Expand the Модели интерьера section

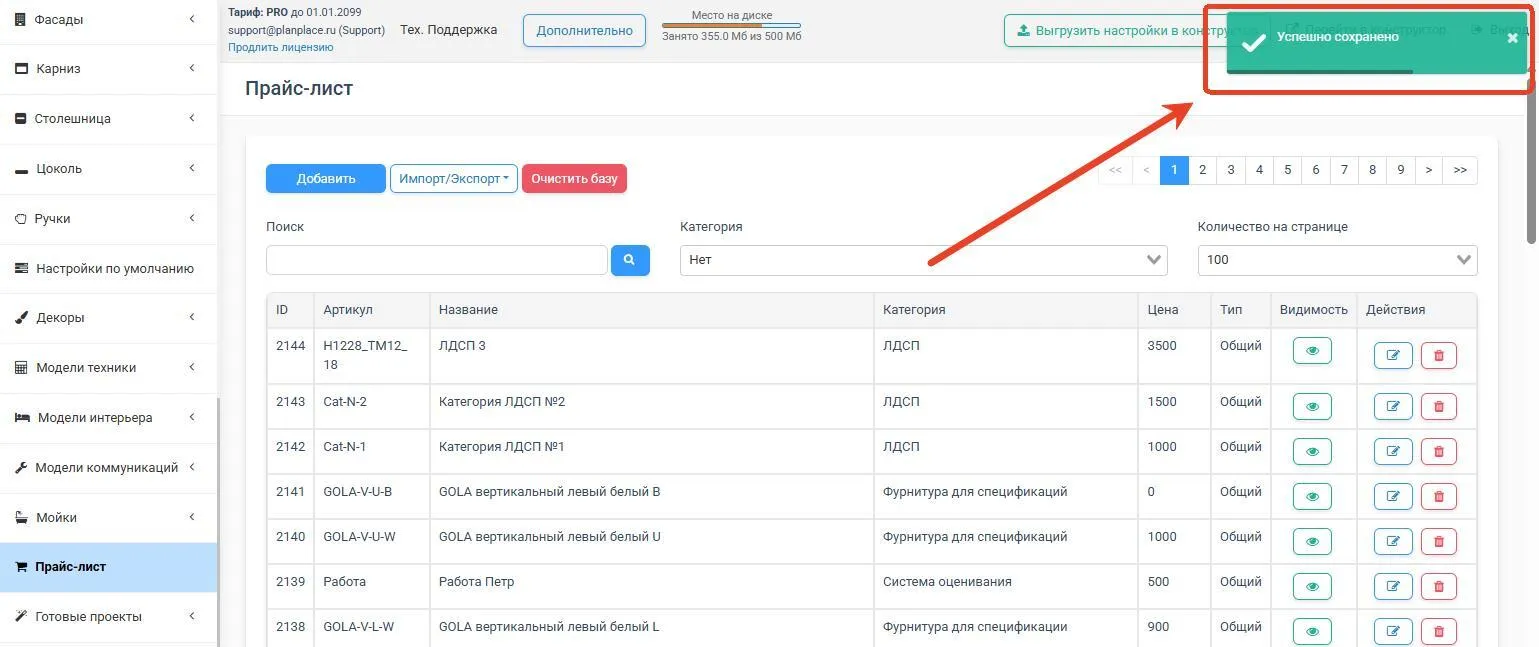[108, 418]
